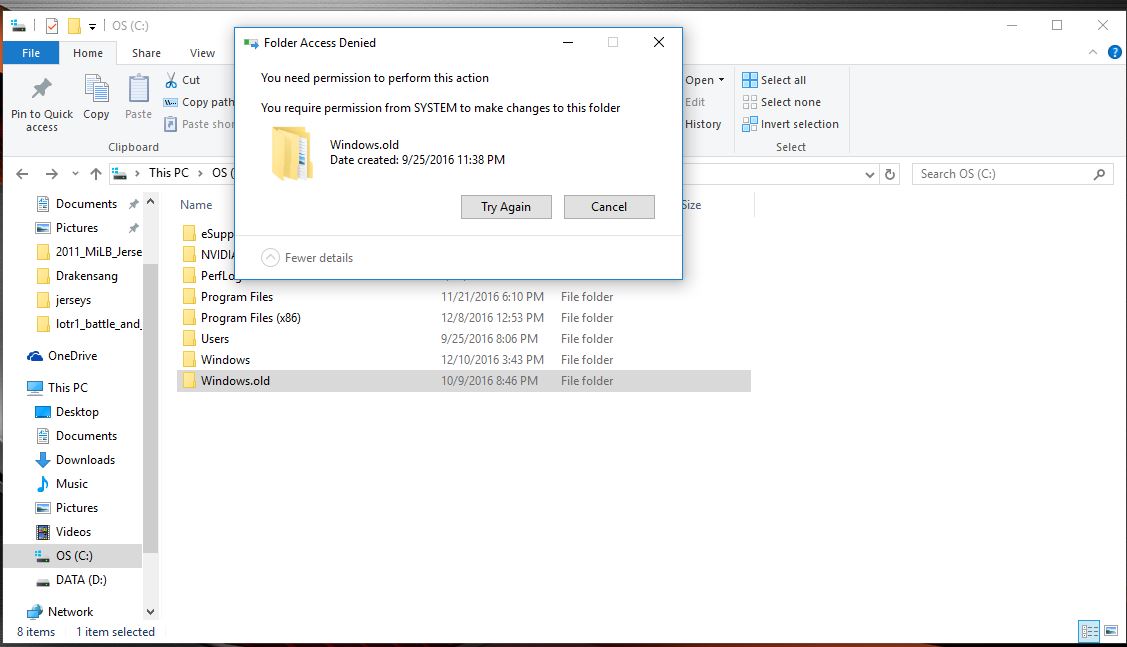Switch to the Share ribbon tab
This screenshot has height=647, width=1127.
click(146, 53)
